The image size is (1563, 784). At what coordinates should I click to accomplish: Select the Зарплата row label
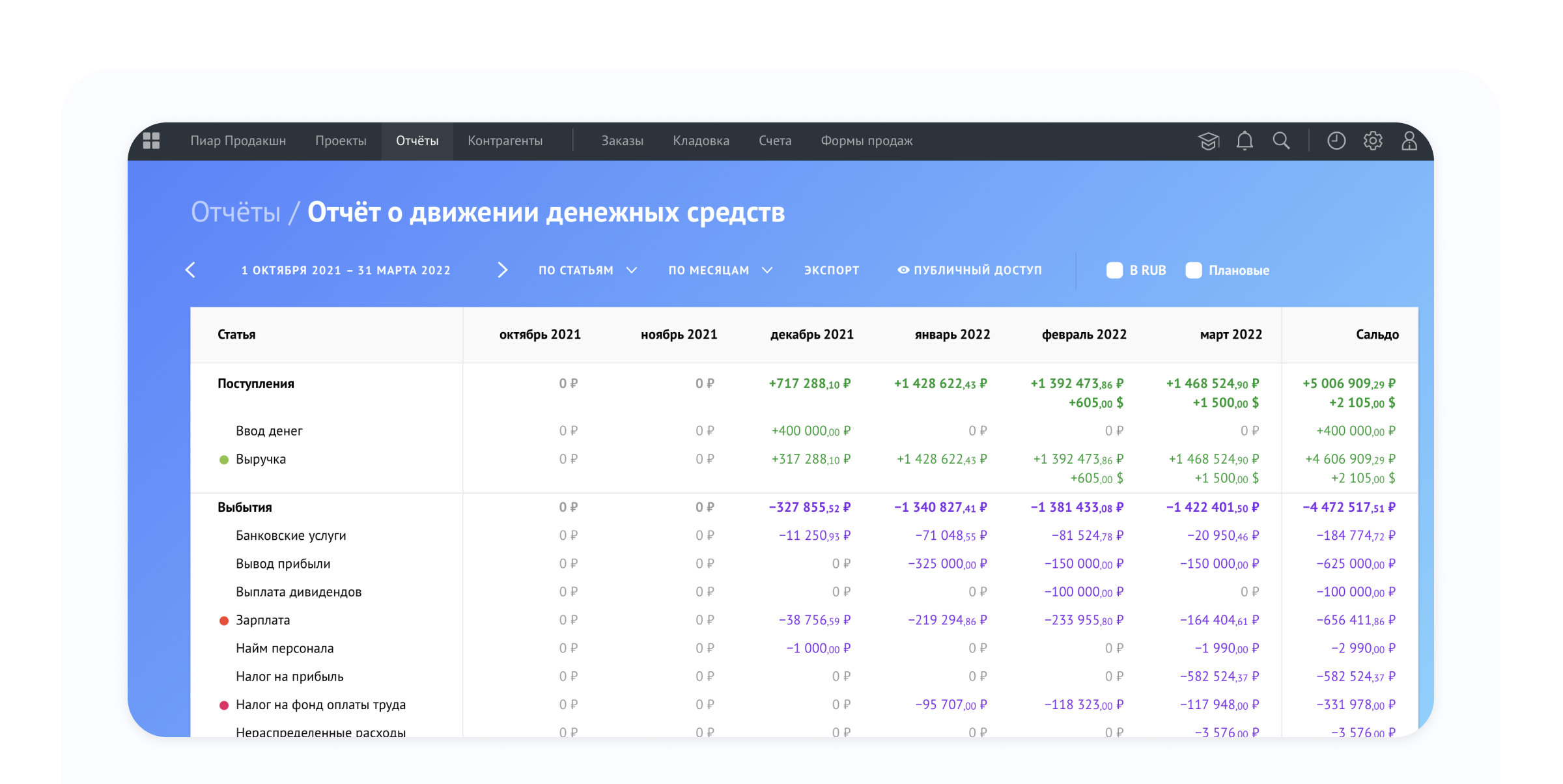point(262,621)
